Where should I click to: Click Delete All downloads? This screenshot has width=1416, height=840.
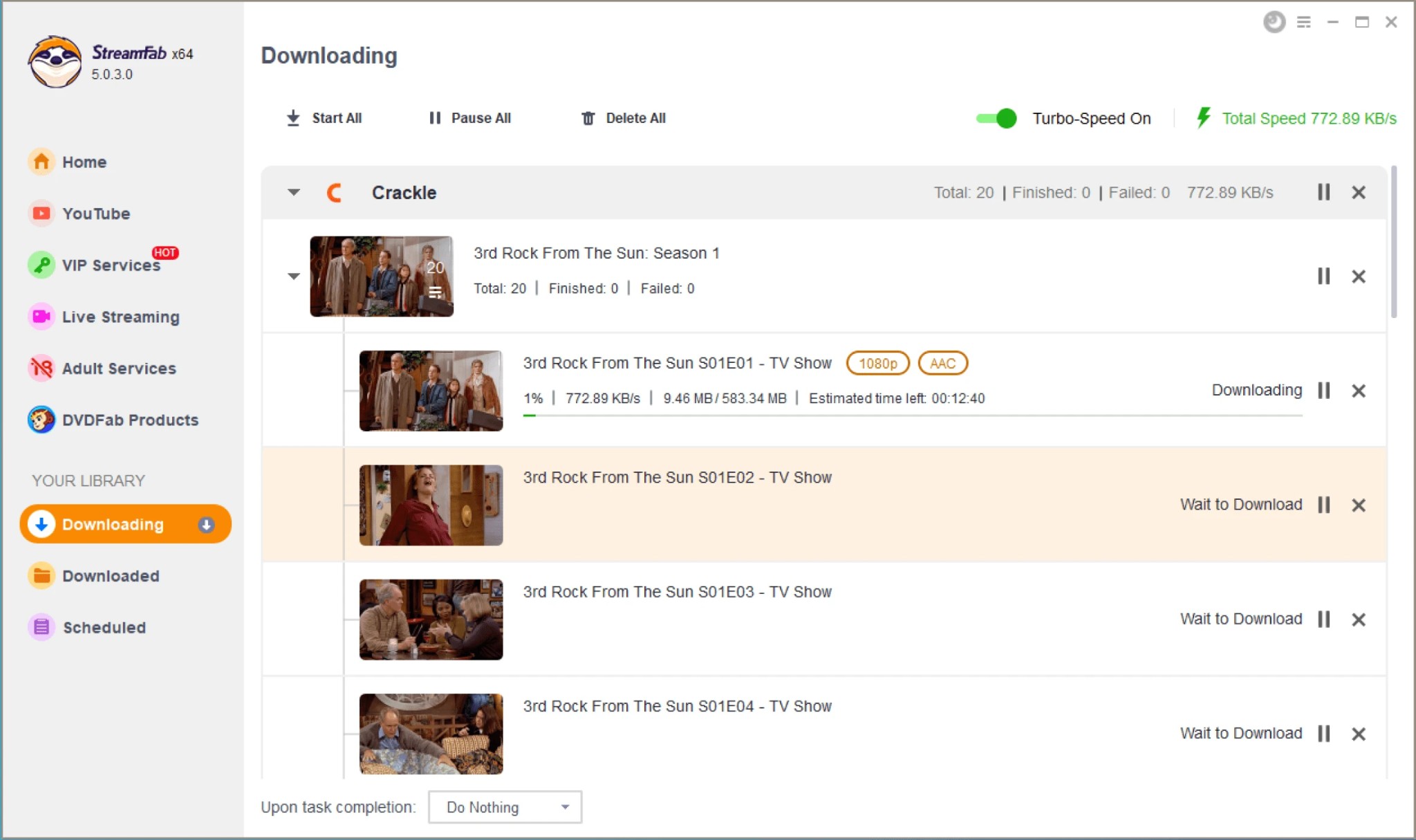(x=621, y=118)
